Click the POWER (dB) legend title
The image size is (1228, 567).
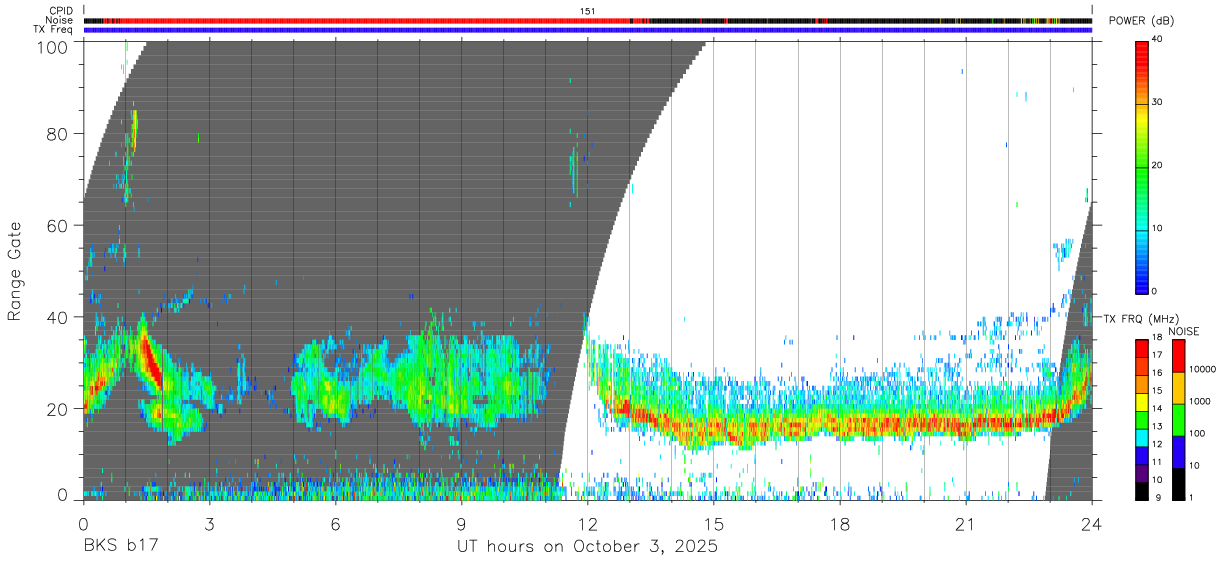pyautogui.click(x=1141, y=21)
